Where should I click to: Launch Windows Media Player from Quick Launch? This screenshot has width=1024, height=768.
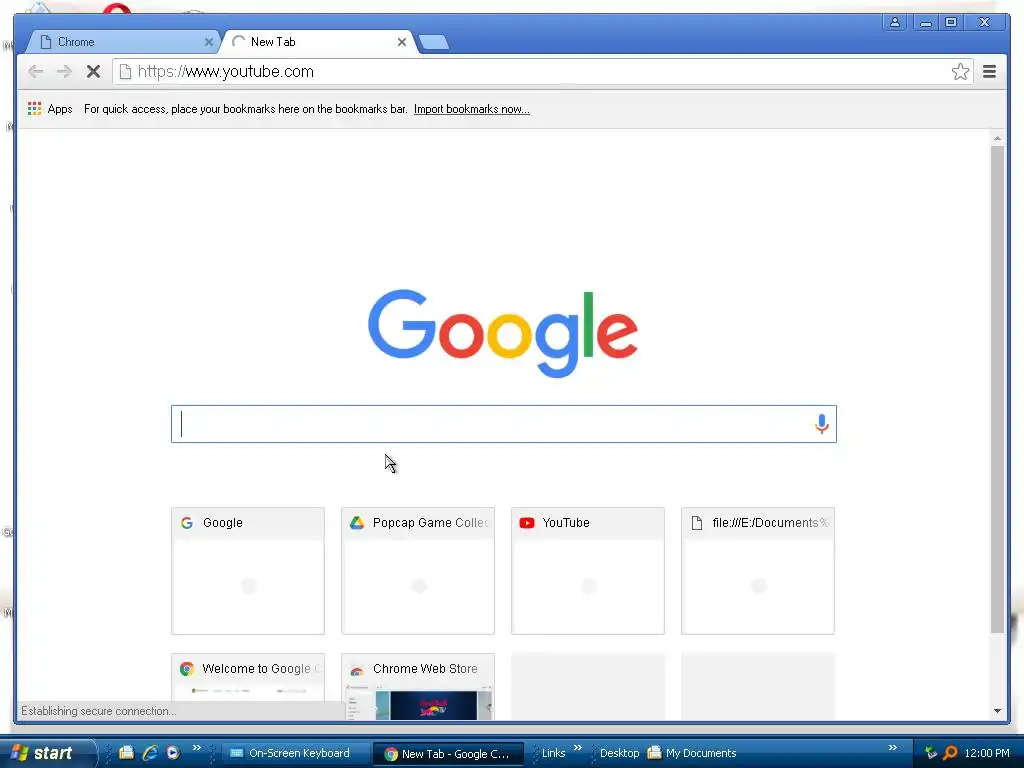(x=173, y=753)
